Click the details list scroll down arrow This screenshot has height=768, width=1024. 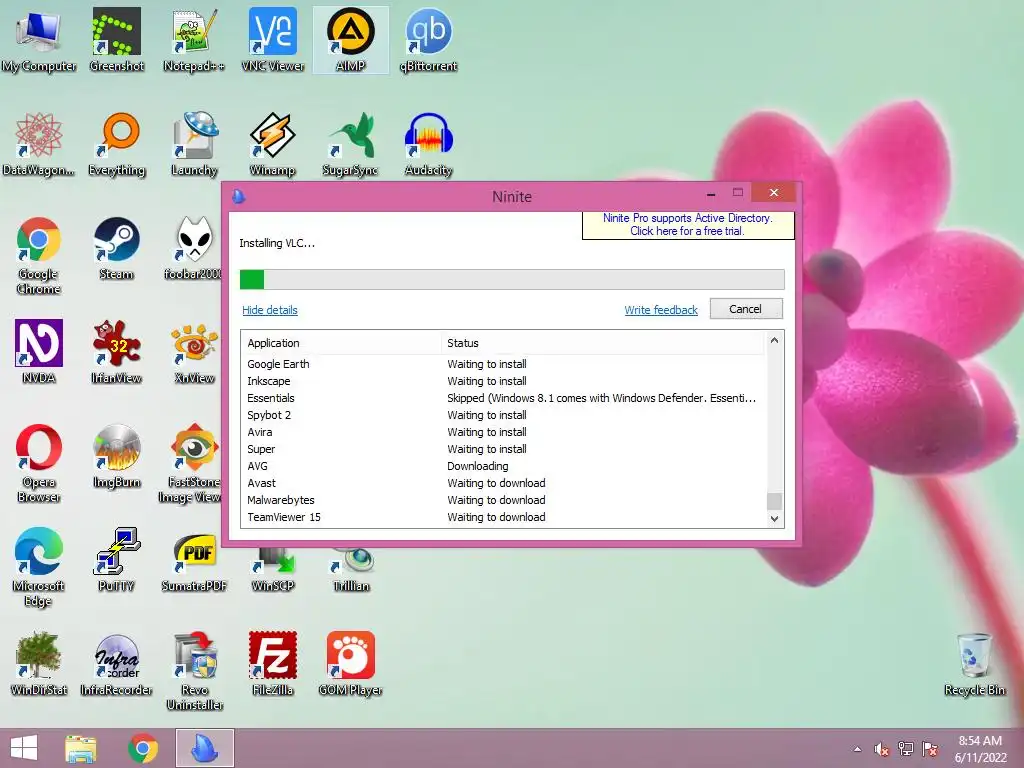coord(774,519)
